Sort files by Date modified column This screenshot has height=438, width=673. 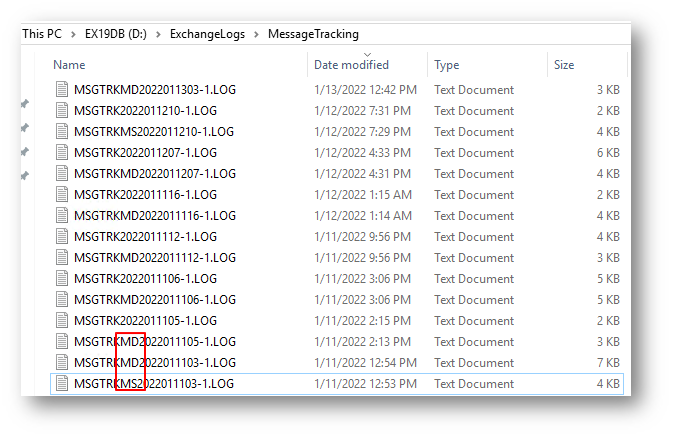[352, 65]
